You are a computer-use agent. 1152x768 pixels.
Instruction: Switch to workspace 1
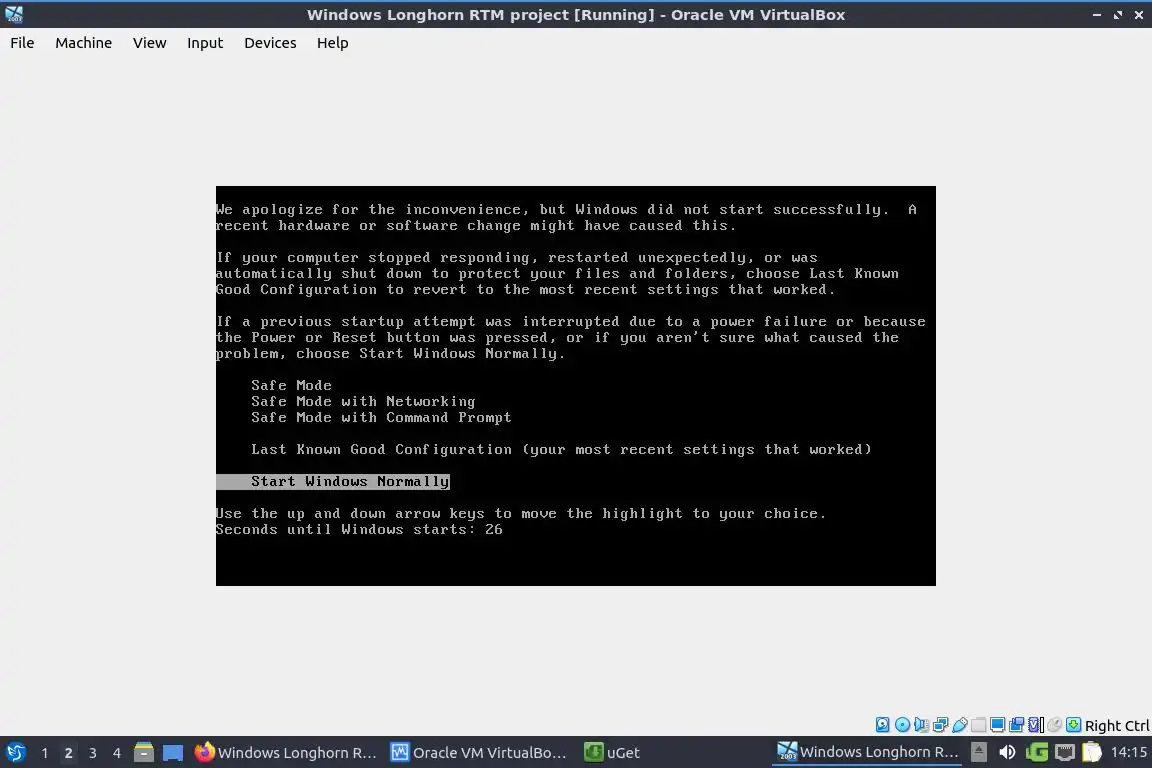coord(44,753)
